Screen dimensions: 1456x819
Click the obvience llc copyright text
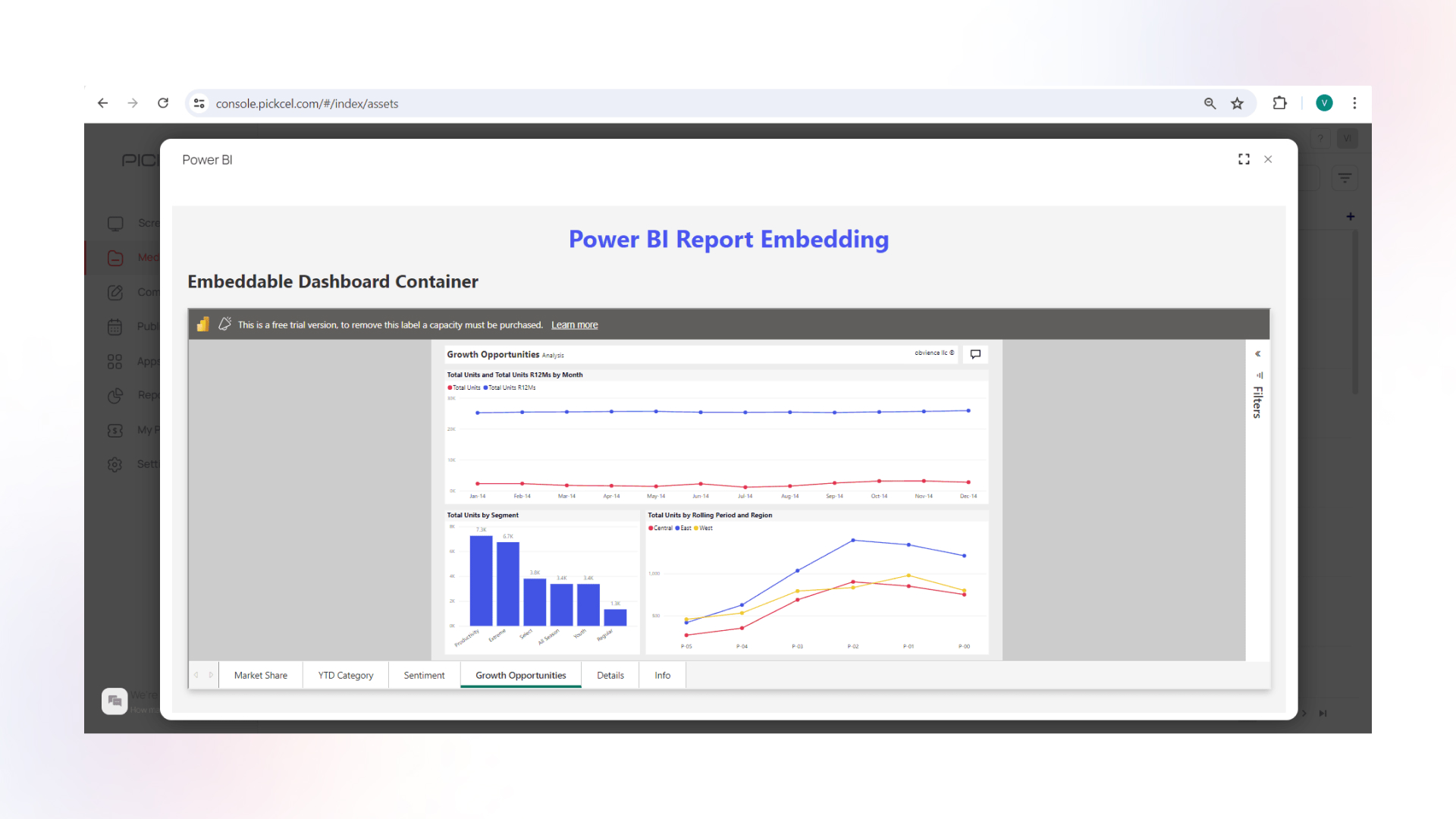[x=934, y=353]
